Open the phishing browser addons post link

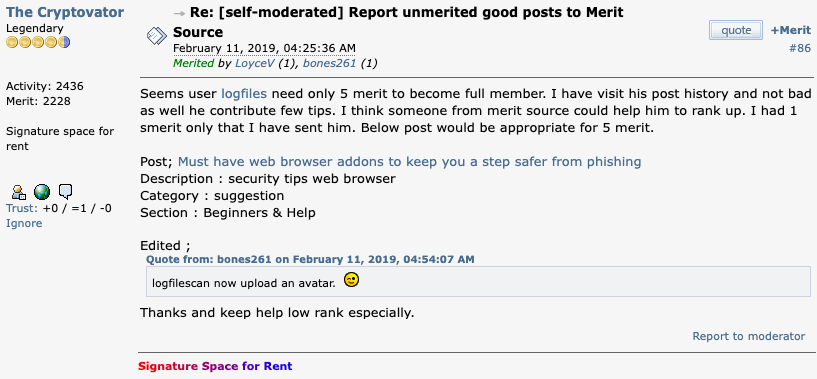click(410, 162)
